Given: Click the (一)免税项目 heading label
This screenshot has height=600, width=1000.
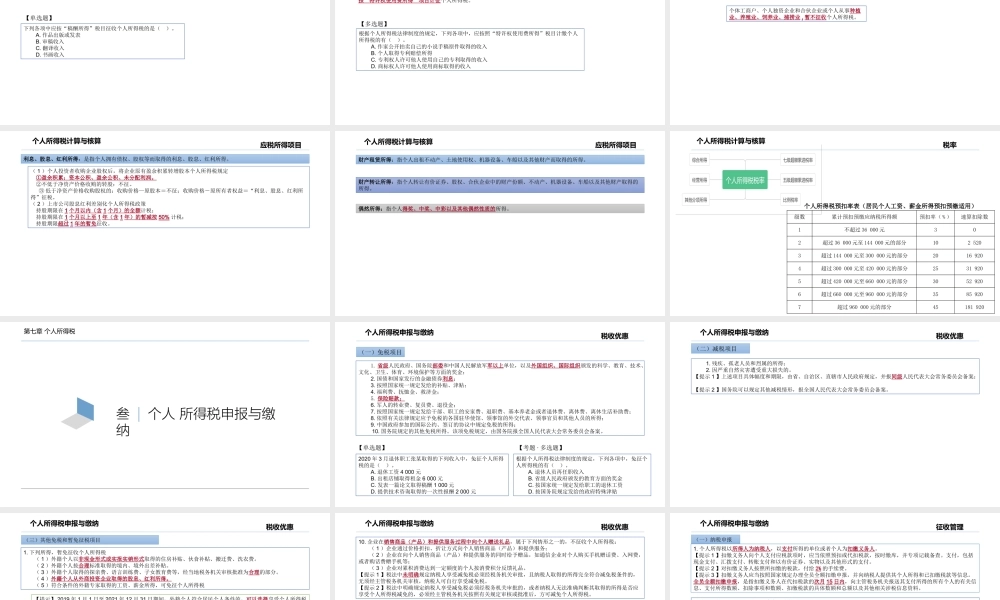Looking at the screenshot, I should pyautogui.click(x=382, y=352).
